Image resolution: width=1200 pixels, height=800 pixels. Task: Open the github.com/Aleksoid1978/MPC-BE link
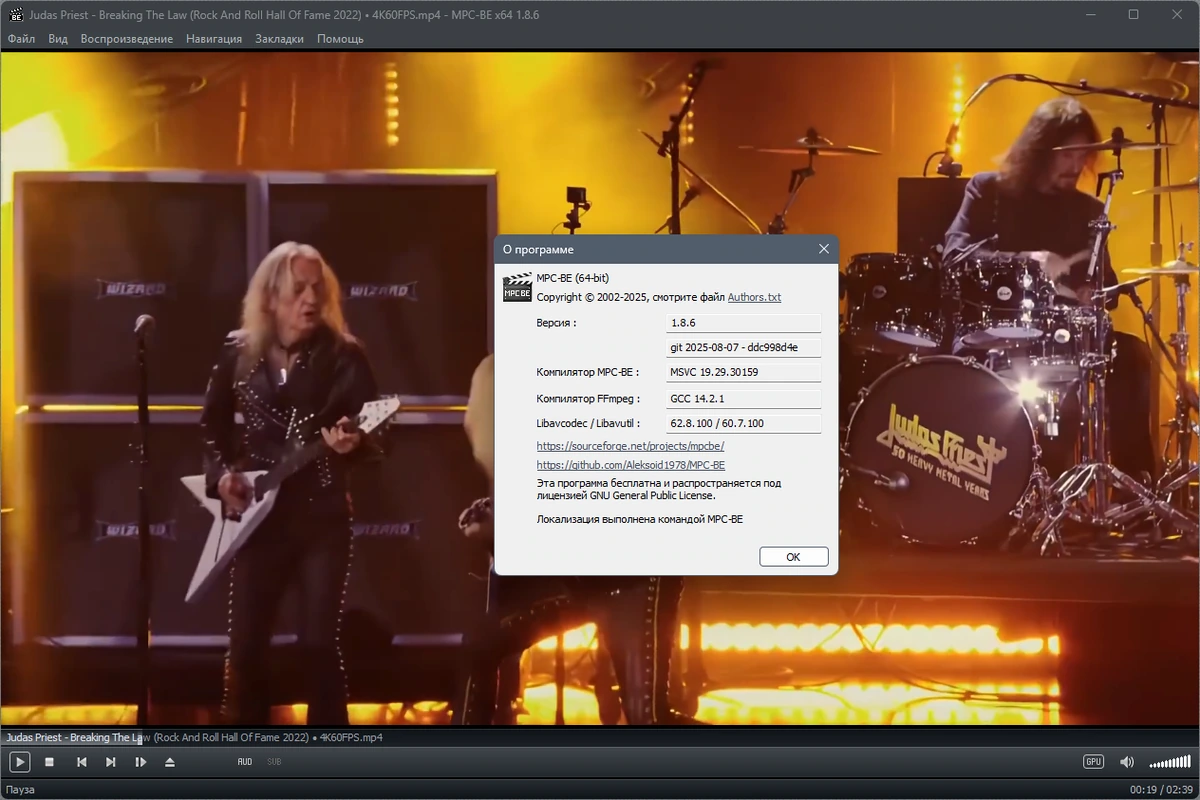coord(631,465)
